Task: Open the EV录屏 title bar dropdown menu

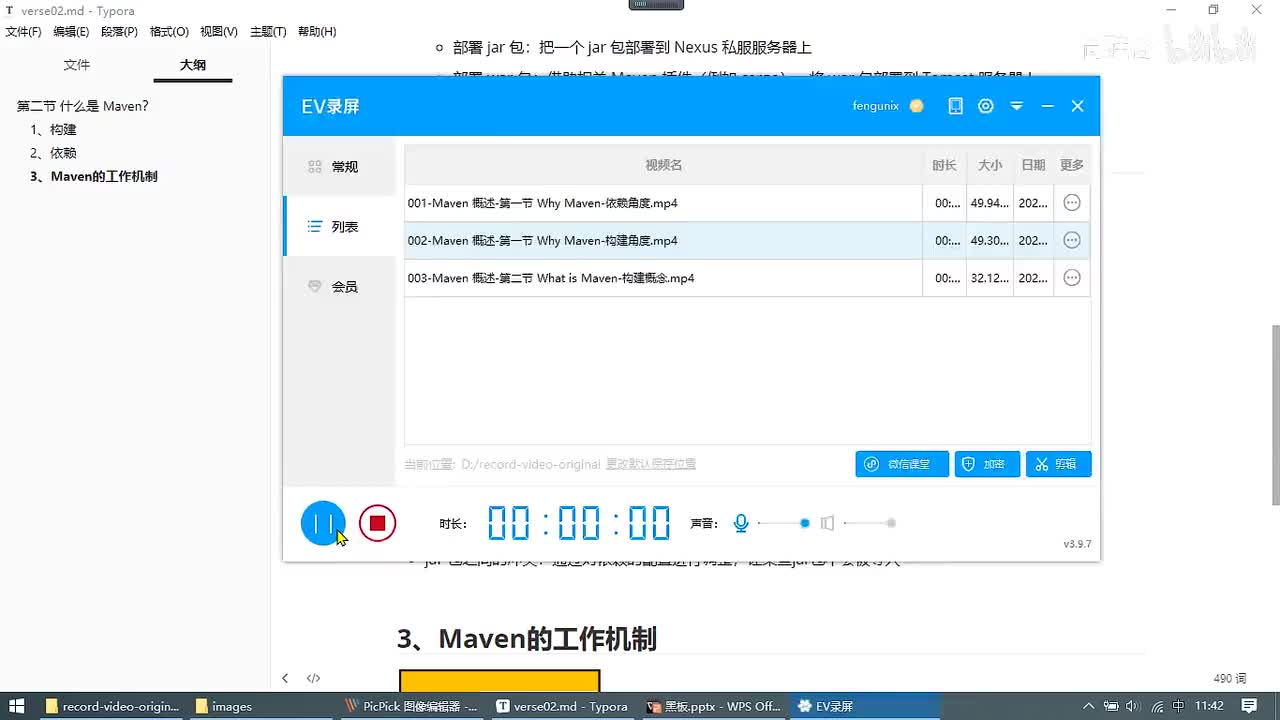Action: pos(1017,106)
